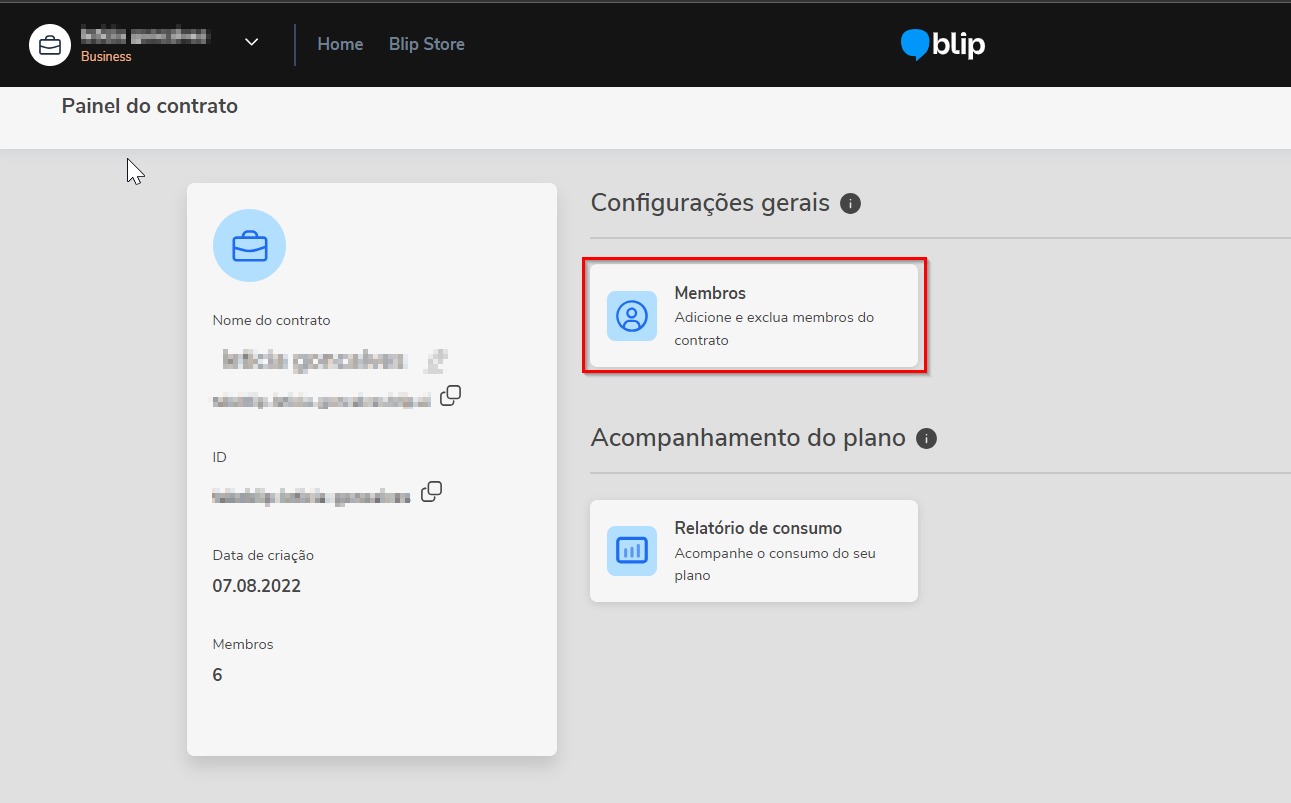The image size is (1291, 803).
Task: Open the Blip Store
Action: tap(426, 44)
